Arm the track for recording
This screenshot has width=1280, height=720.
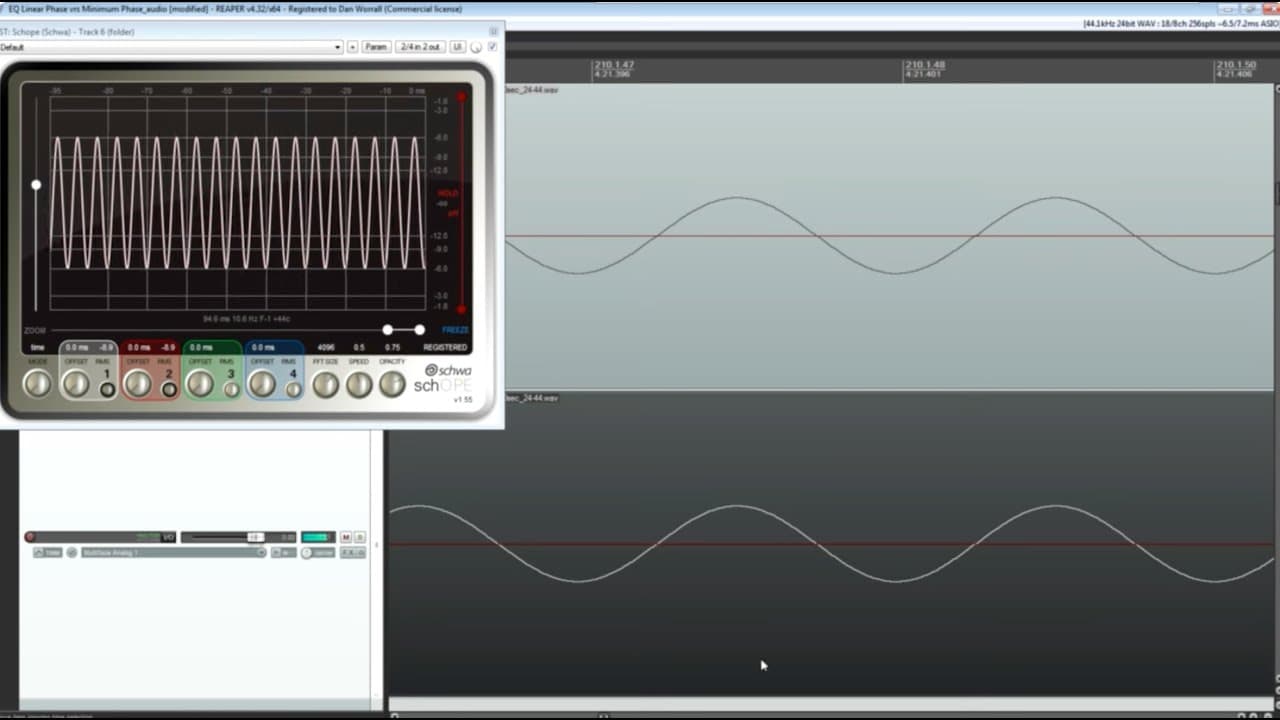click(x=30, y=537)
